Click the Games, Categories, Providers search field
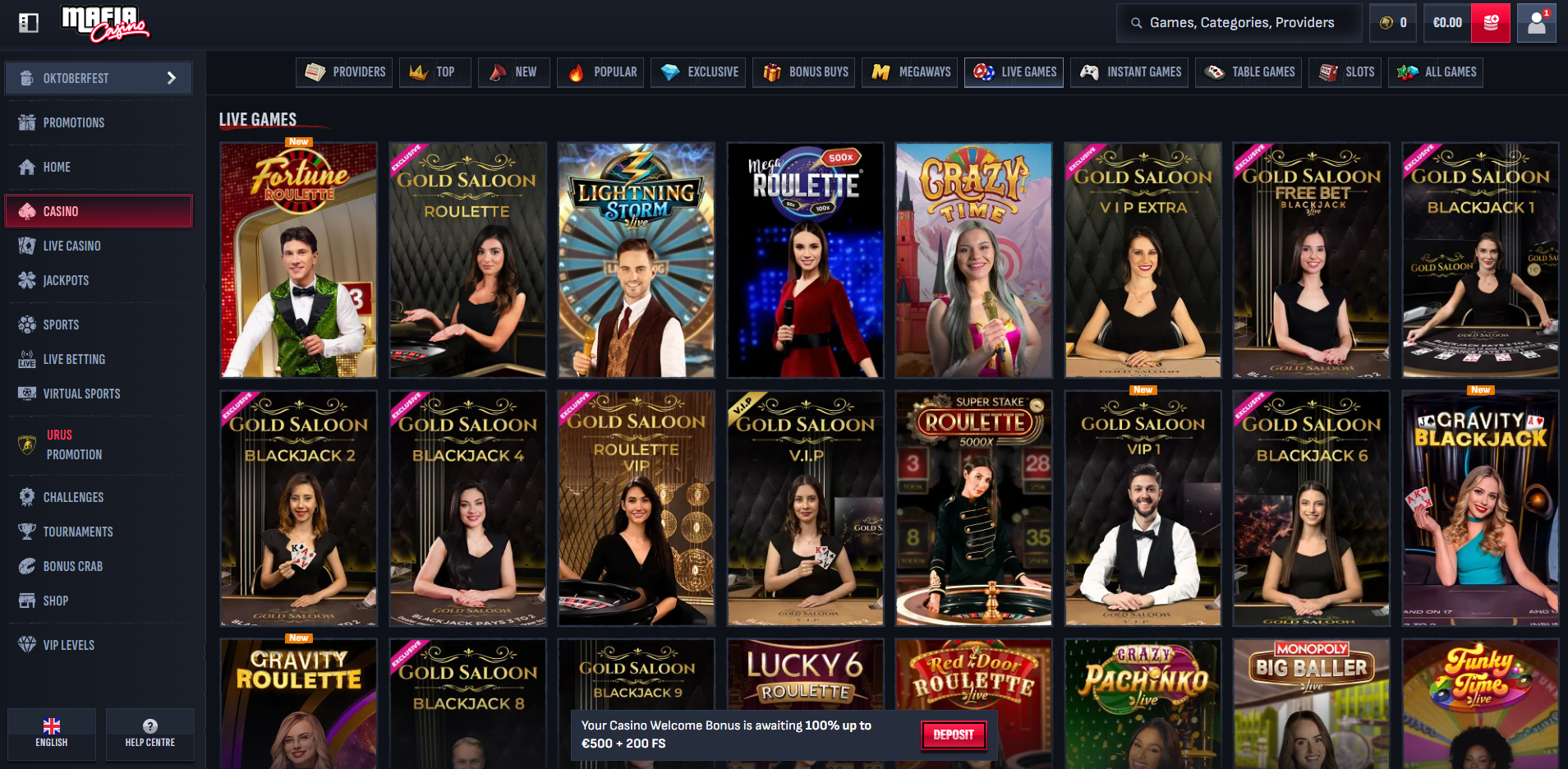This screenshot has width=1568, height=769. tap(1239, 23)
